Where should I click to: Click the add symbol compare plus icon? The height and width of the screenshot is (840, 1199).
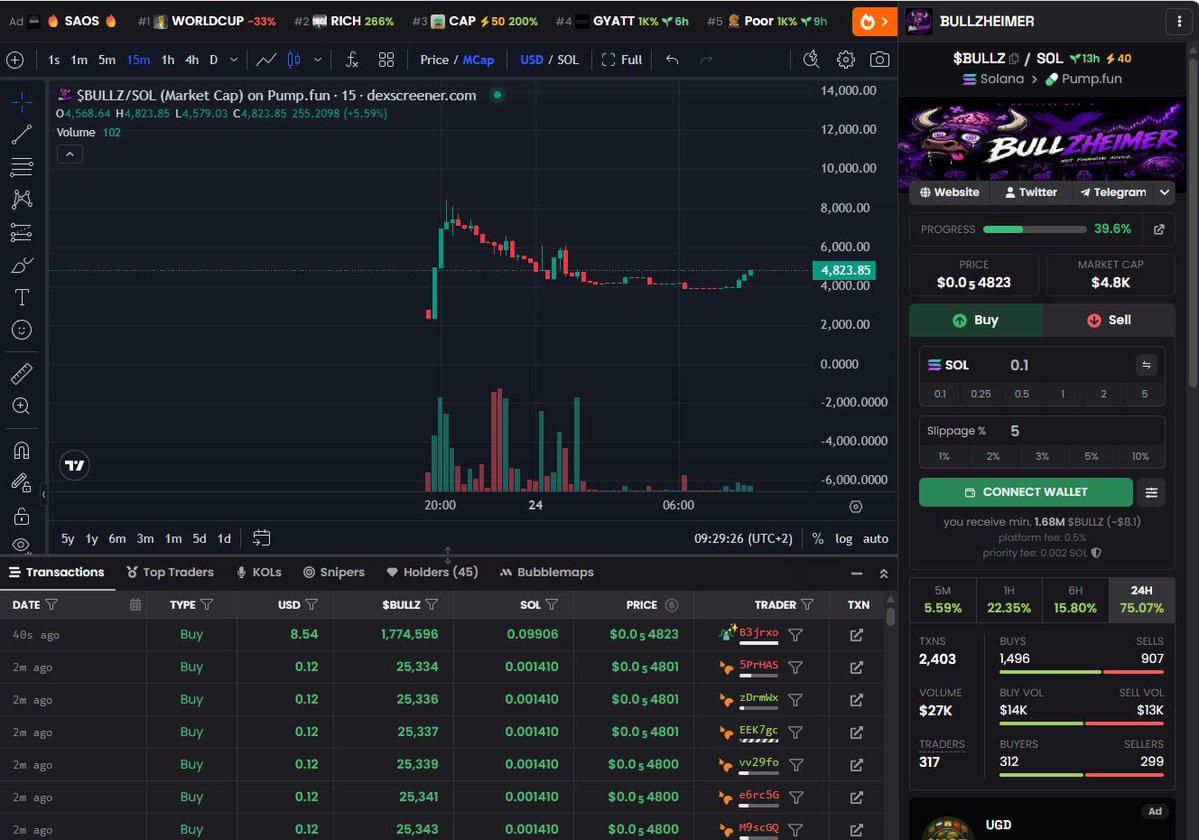click(15, 60)
